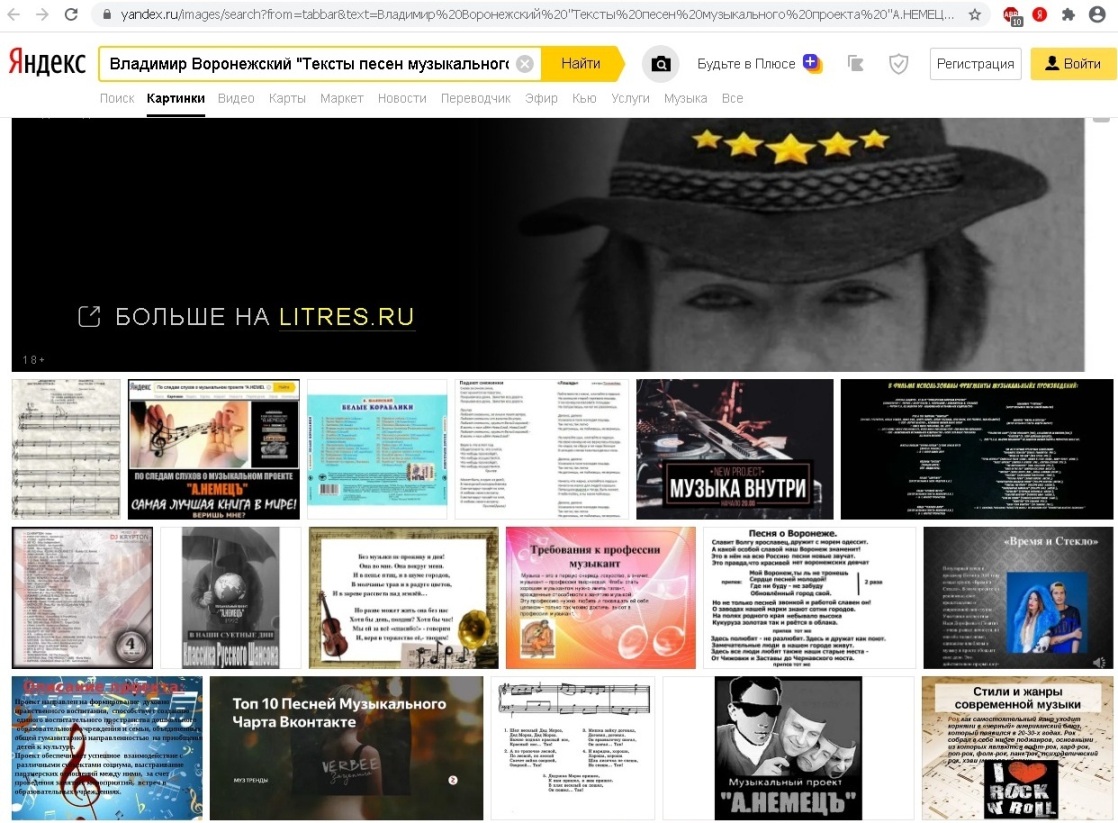Open the Услуги tab

point(630,98)
